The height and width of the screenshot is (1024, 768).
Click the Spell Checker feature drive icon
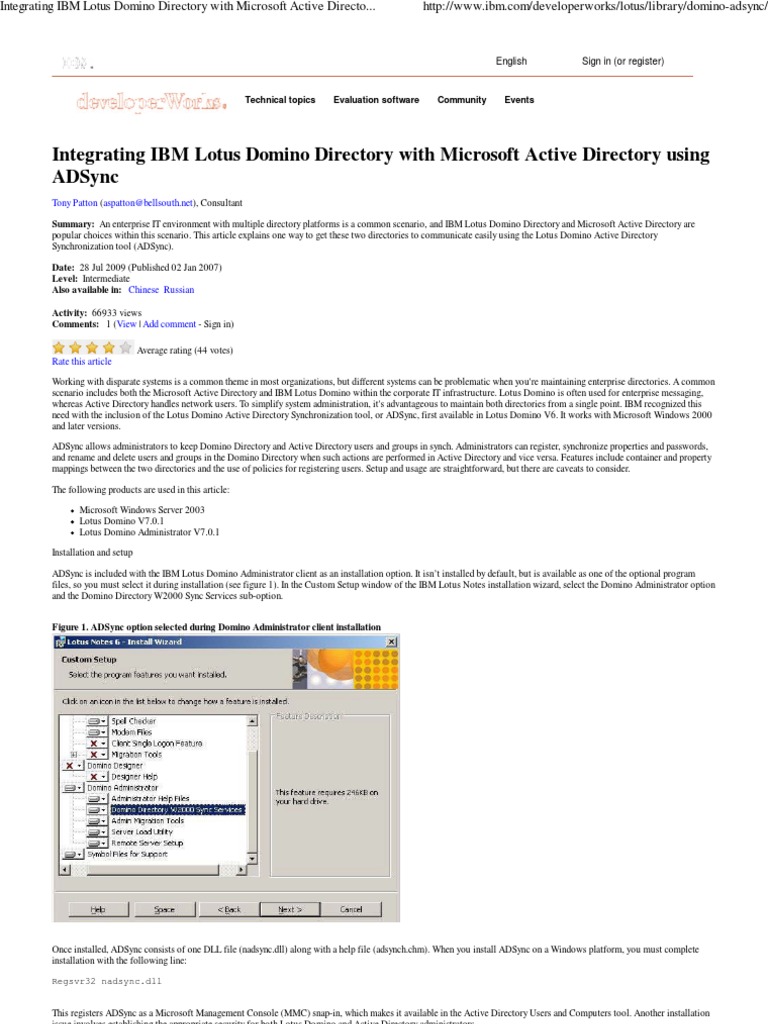[x=97, y=721]
